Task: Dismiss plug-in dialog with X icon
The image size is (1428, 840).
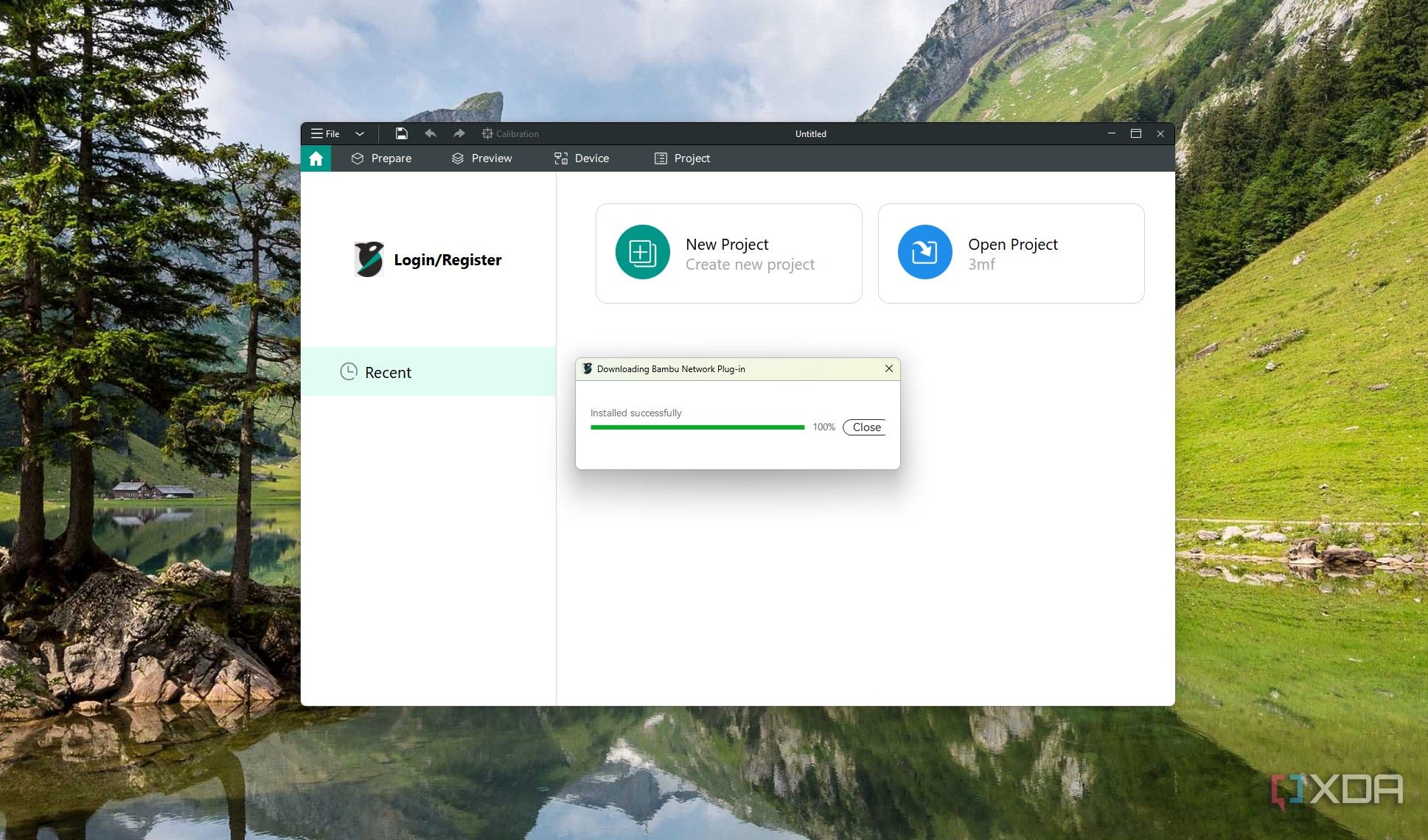Action: click(889, 368)
